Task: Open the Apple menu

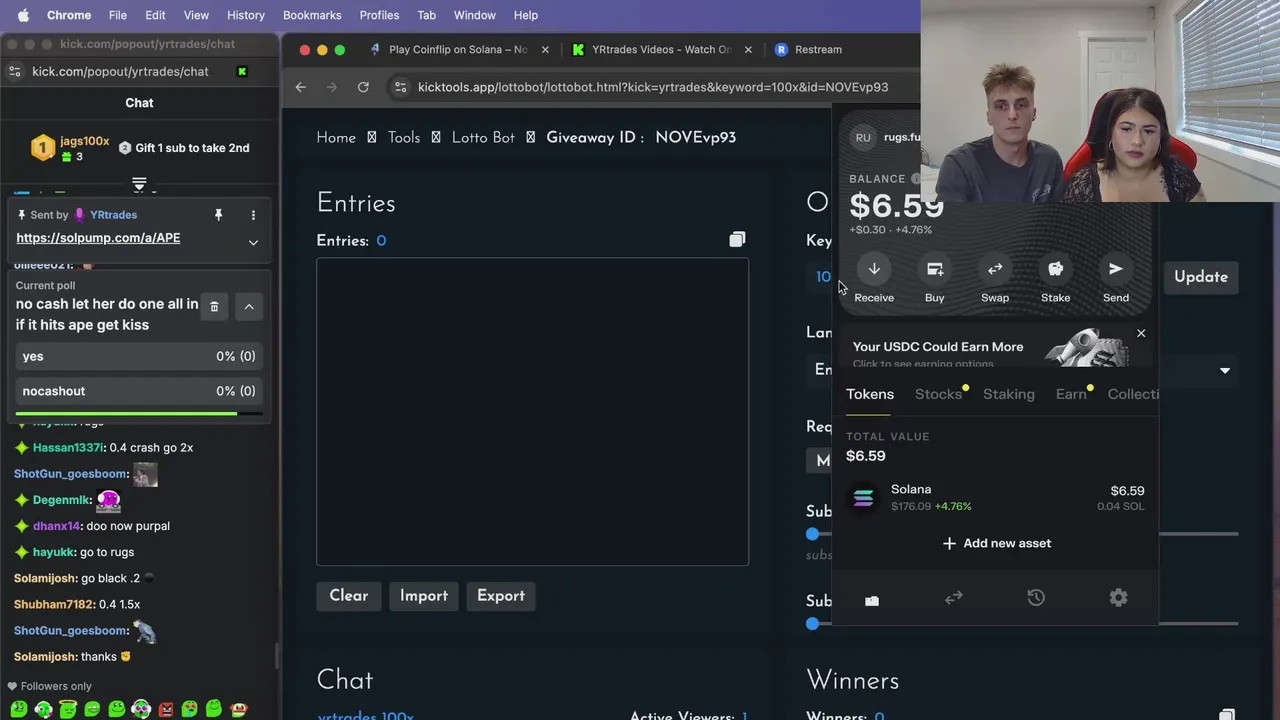Action: (x=23, y=15)
